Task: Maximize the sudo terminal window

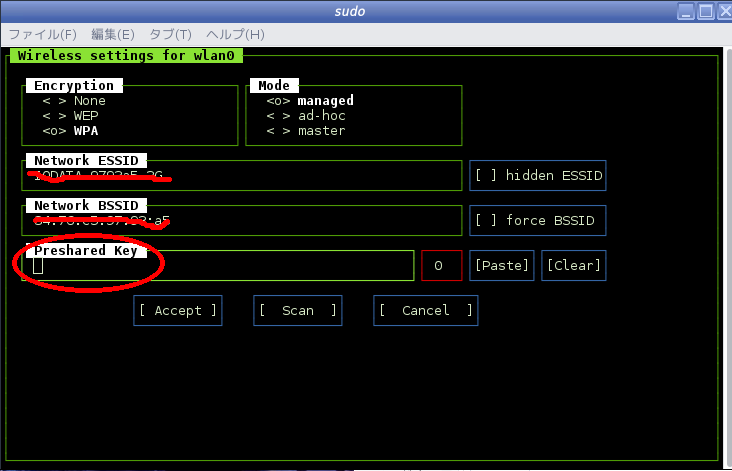Action: tap(705, 11)
